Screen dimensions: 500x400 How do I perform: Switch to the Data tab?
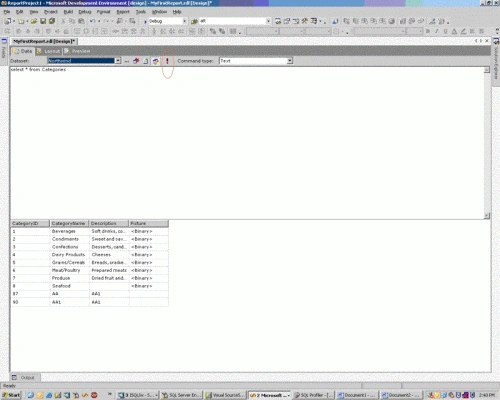coord(23,51)
